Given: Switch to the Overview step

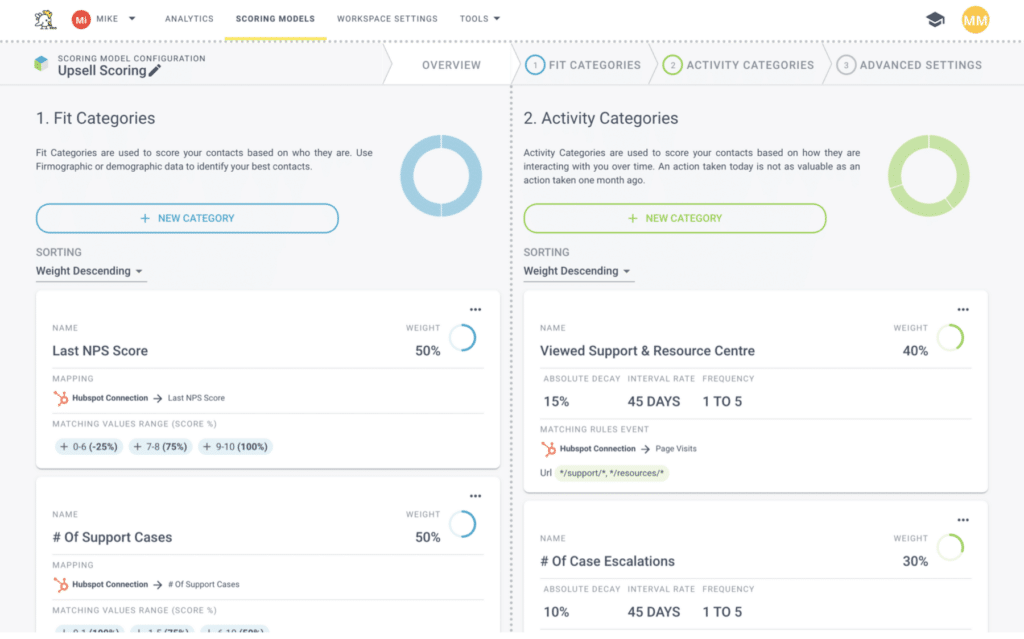Looking at the screenshot, I should [451, 65].
